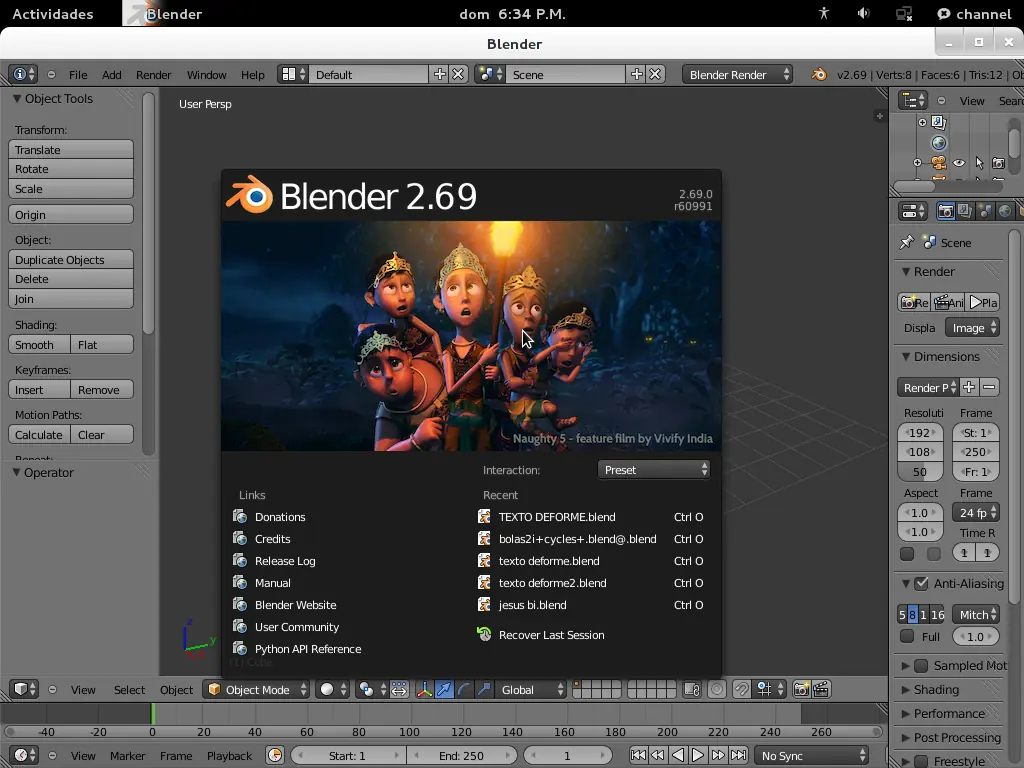Add a new scene with plus button
The height and width of the screenshot is (768, 1024).
(637, 74)
